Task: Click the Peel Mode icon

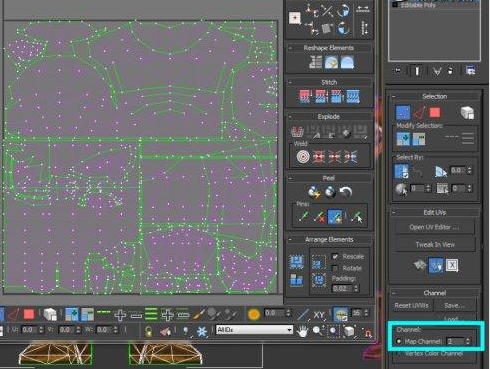Action: point(330,192)
